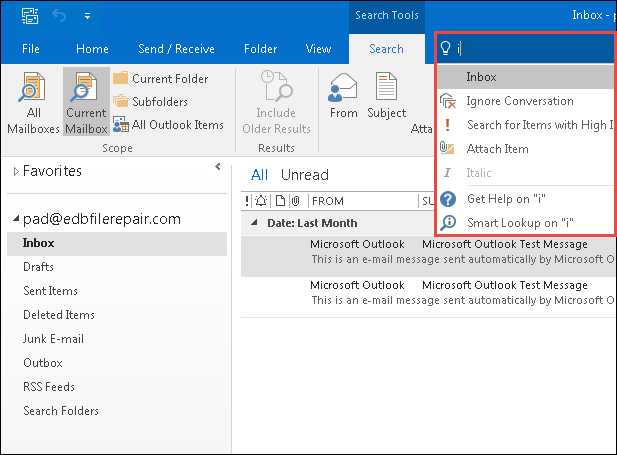The height and width of the screenshot is (455, 617).
Task: Open the Send / Receive tab
Action: pos(176,49)
